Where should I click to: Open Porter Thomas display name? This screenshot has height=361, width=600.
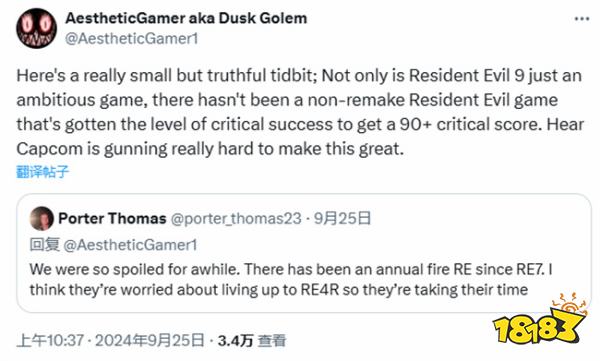pos(112,218)
